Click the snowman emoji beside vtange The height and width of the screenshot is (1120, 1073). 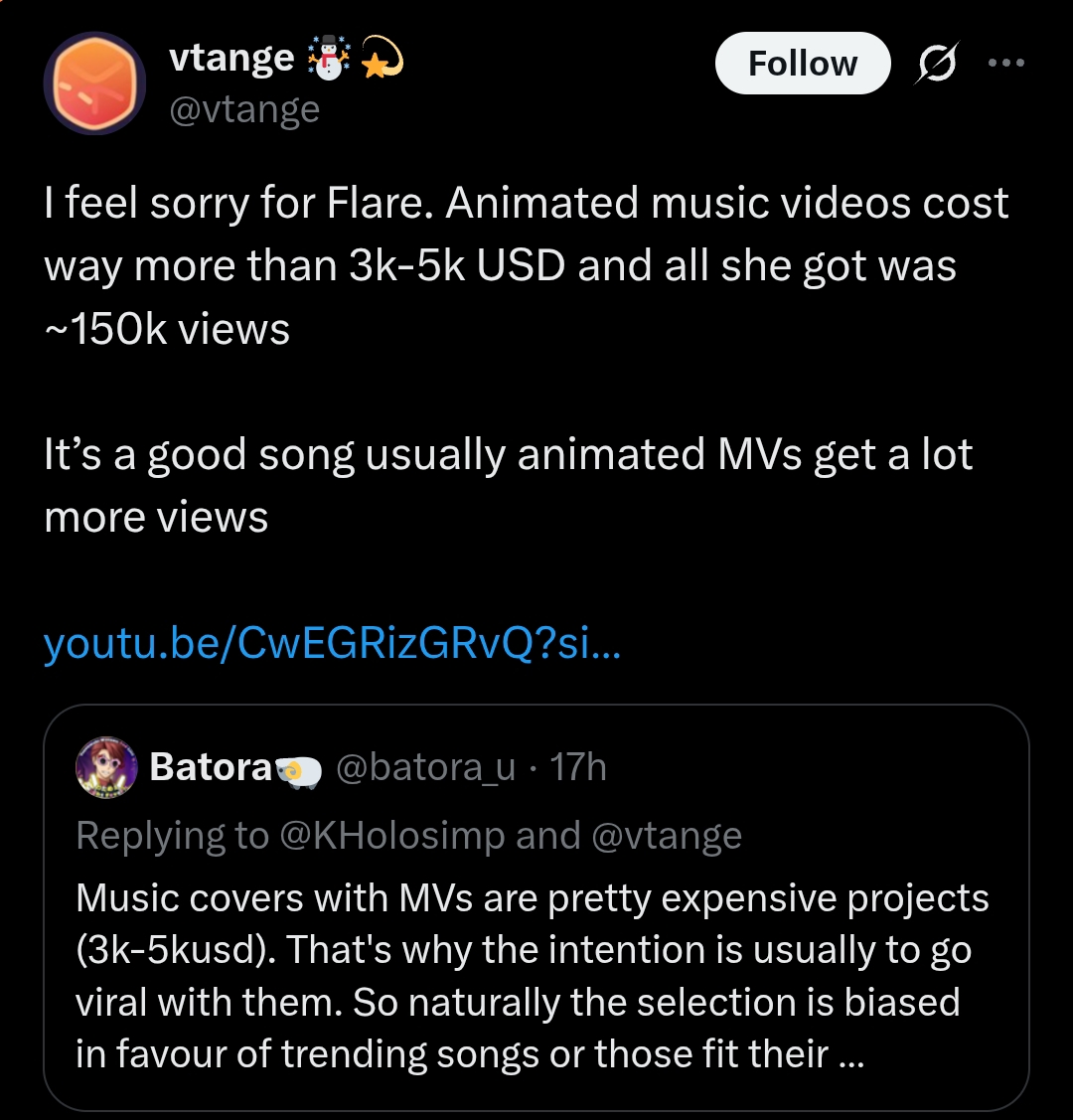coord(328,60)
